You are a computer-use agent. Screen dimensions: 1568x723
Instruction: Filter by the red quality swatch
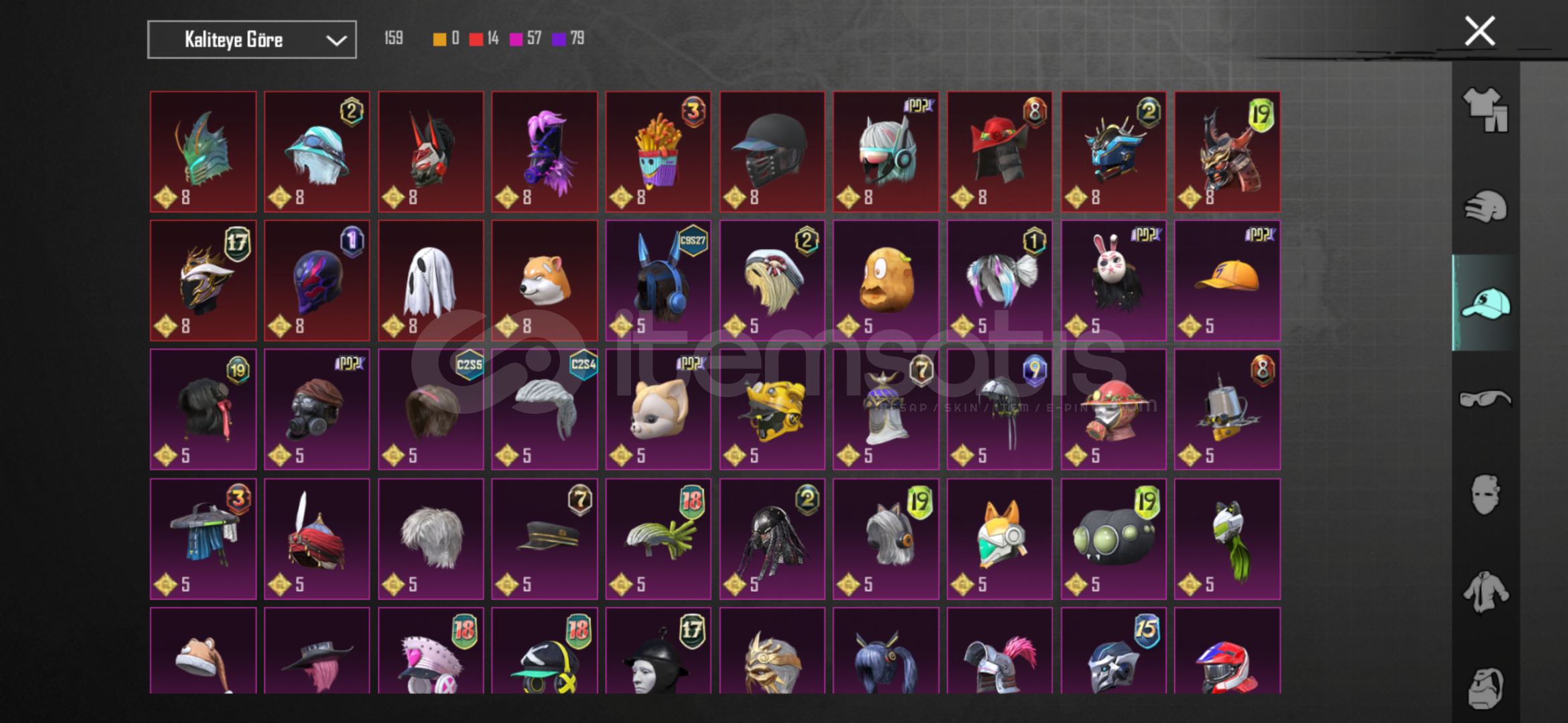476,39
